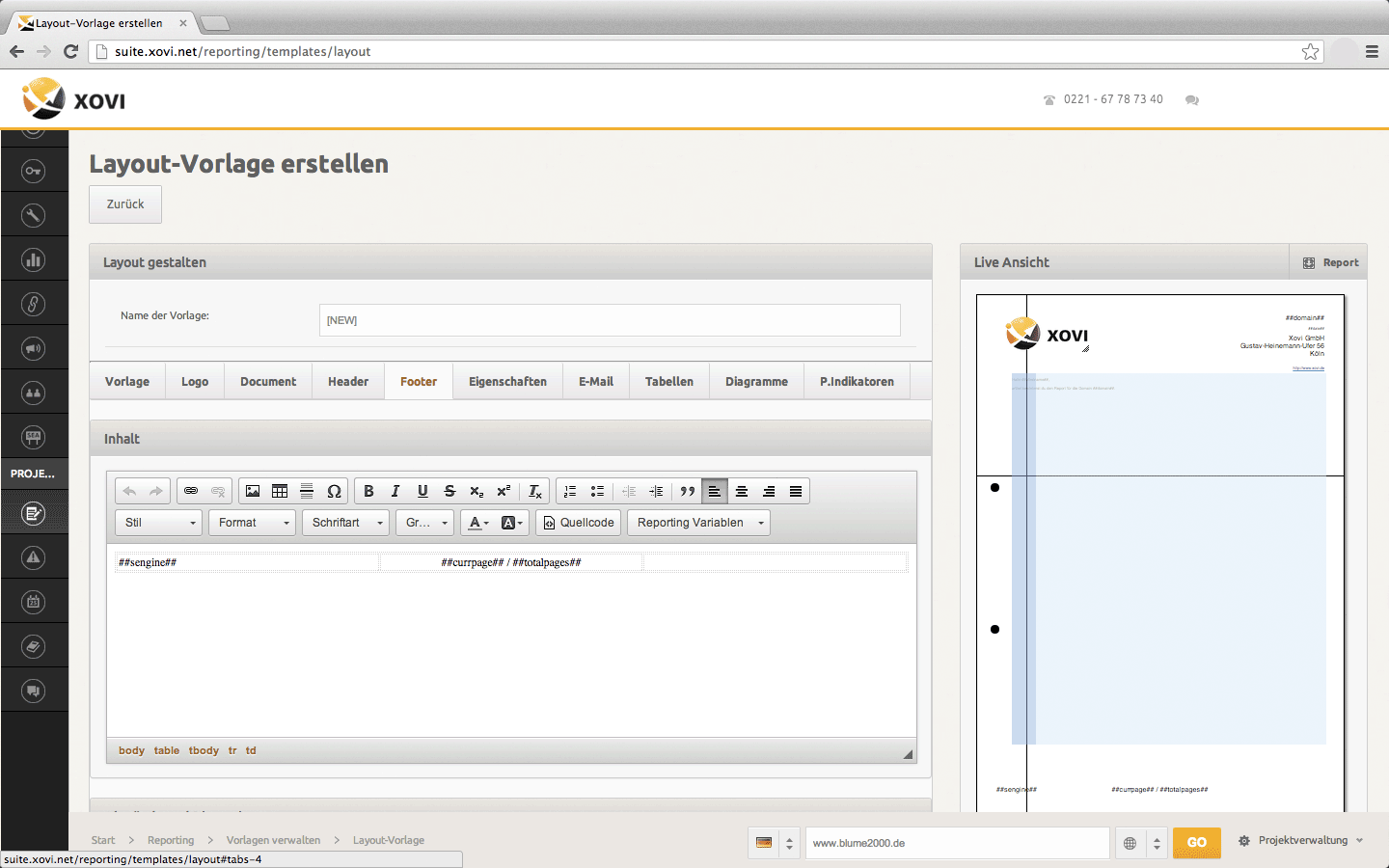Insert an image using the image icon

(253, 491)
